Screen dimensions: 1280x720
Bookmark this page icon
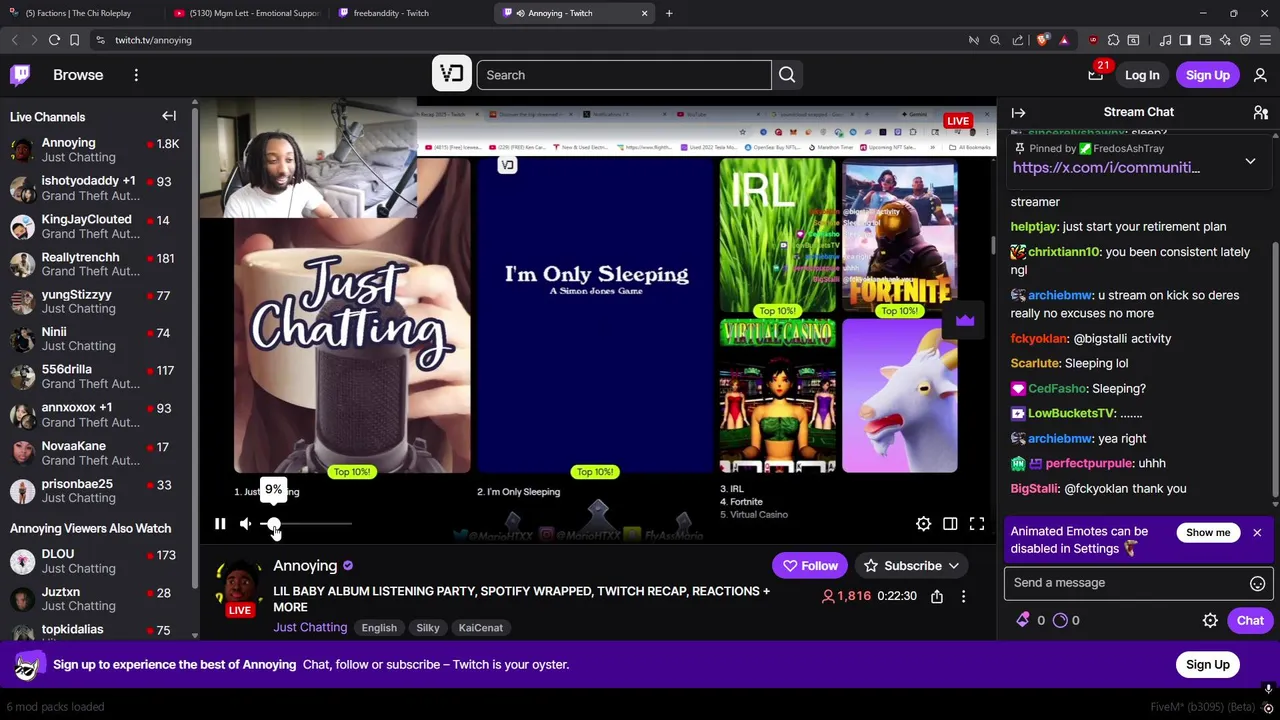74,40
